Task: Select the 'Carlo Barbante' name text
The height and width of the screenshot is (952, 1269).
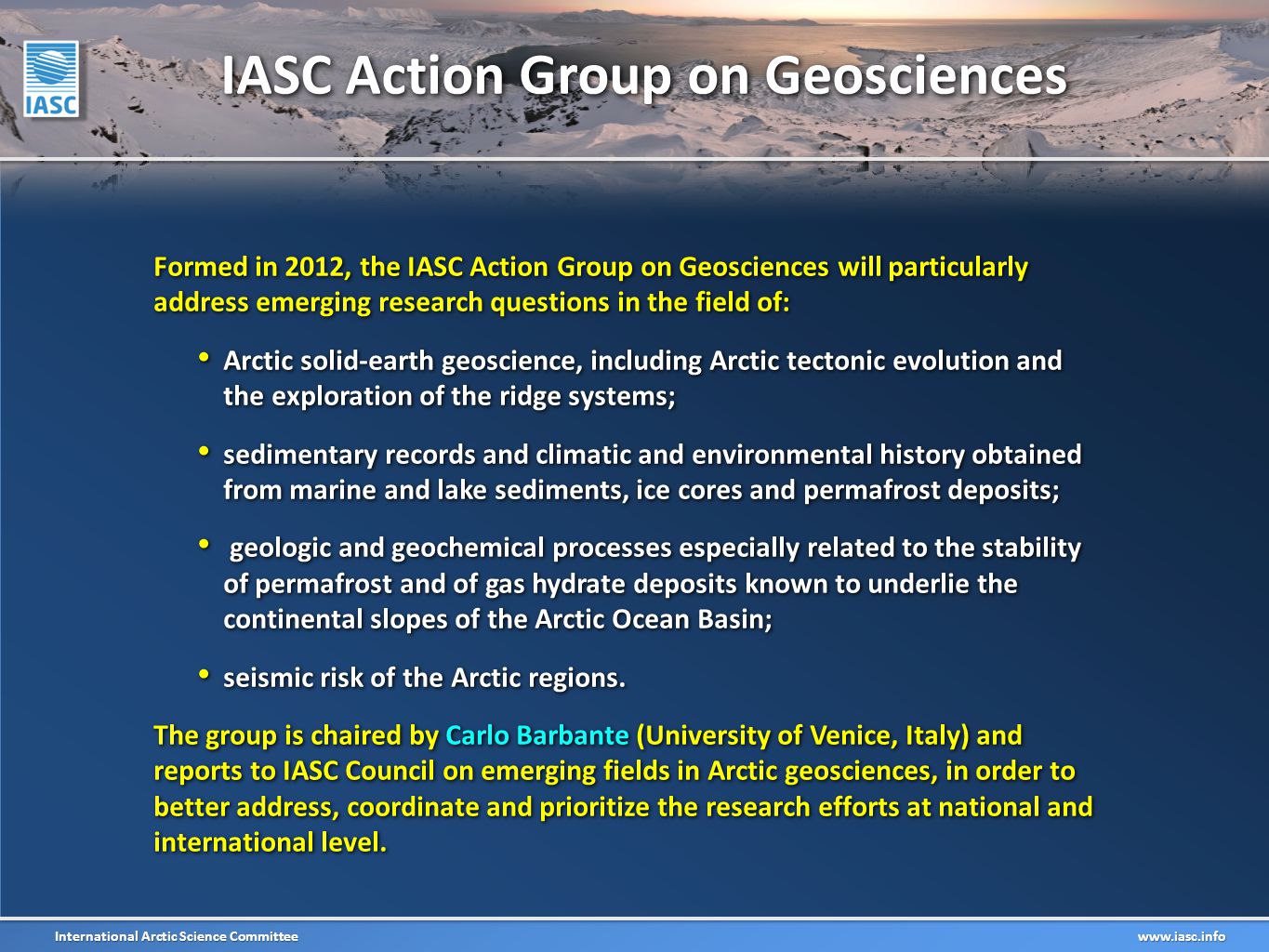Action: [537, 735]
